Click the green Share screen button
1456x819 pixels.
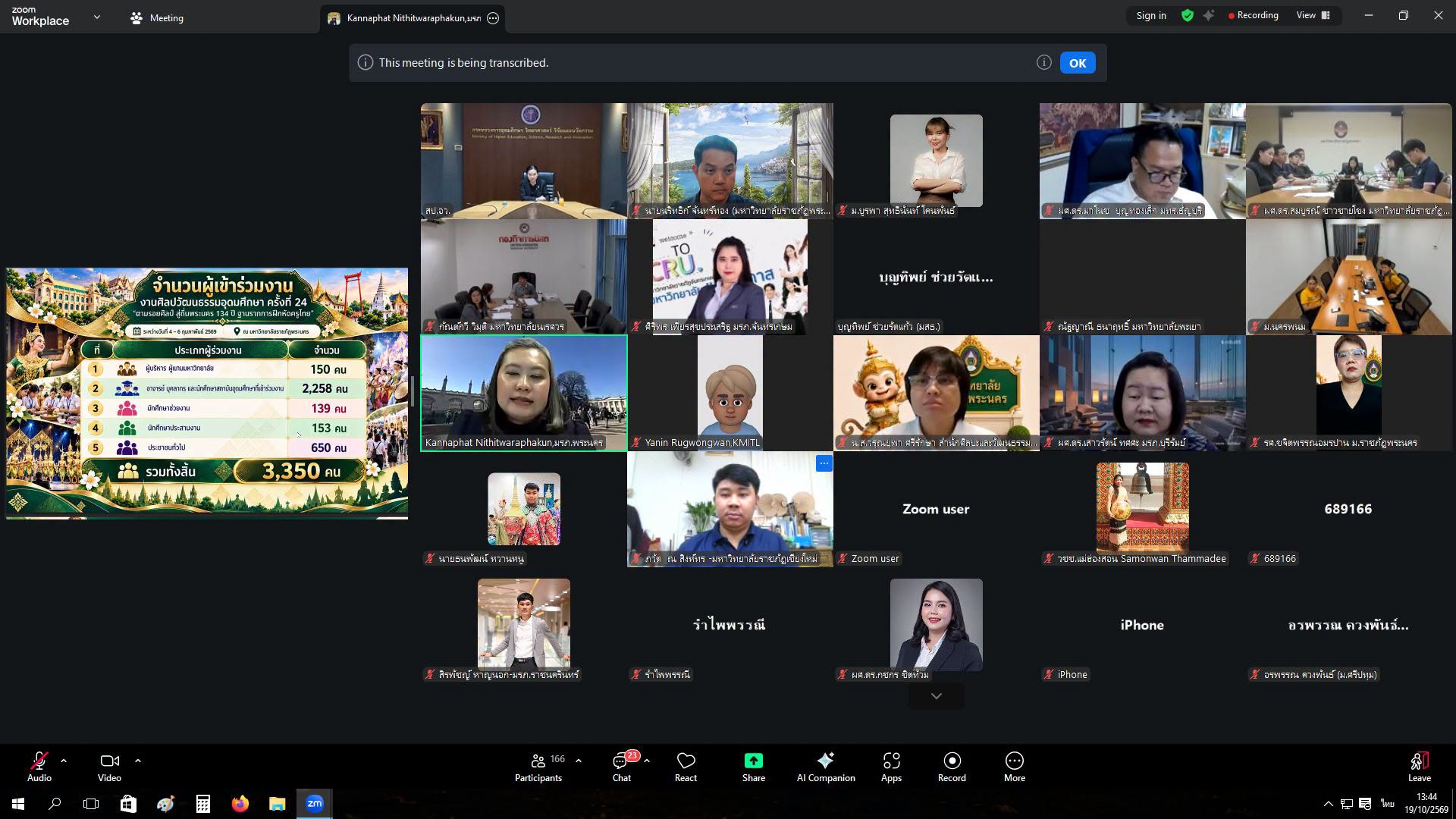(754, 766)
